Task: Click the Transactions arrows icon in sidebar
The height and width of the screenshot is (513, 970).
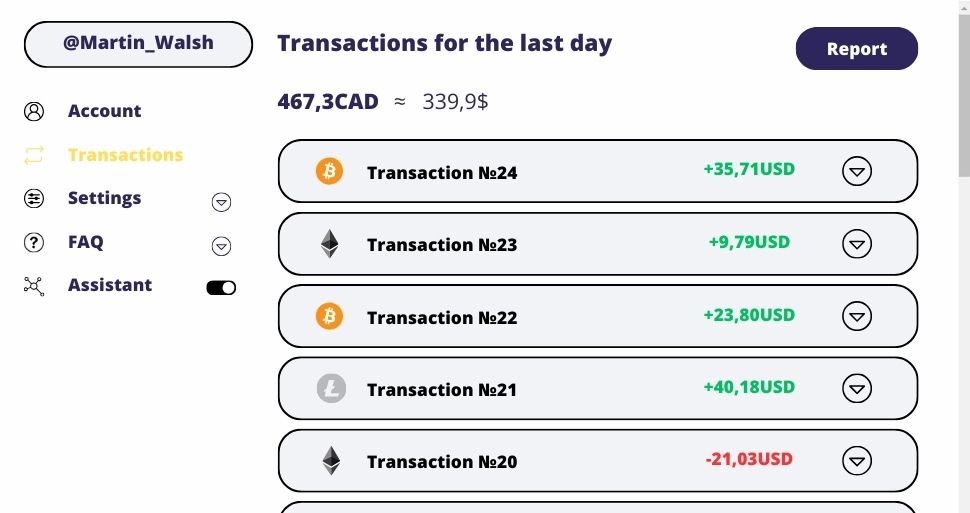Action: pos(34,155)
